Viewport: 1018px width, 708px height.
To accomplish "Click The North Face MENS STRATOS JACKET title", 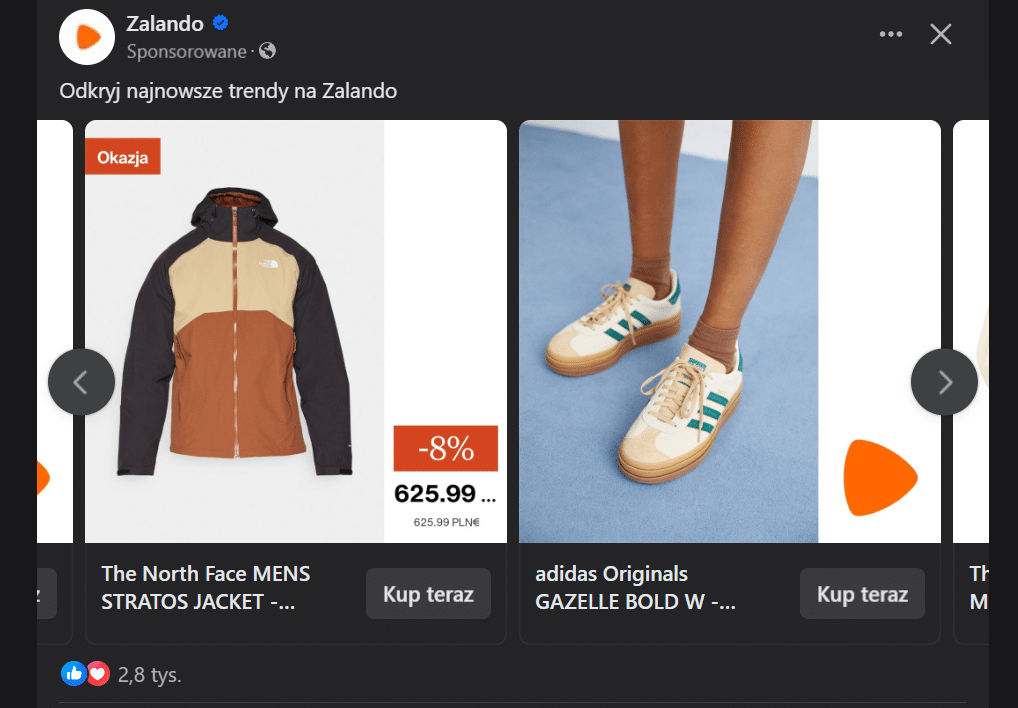I will tap(206, 588).
